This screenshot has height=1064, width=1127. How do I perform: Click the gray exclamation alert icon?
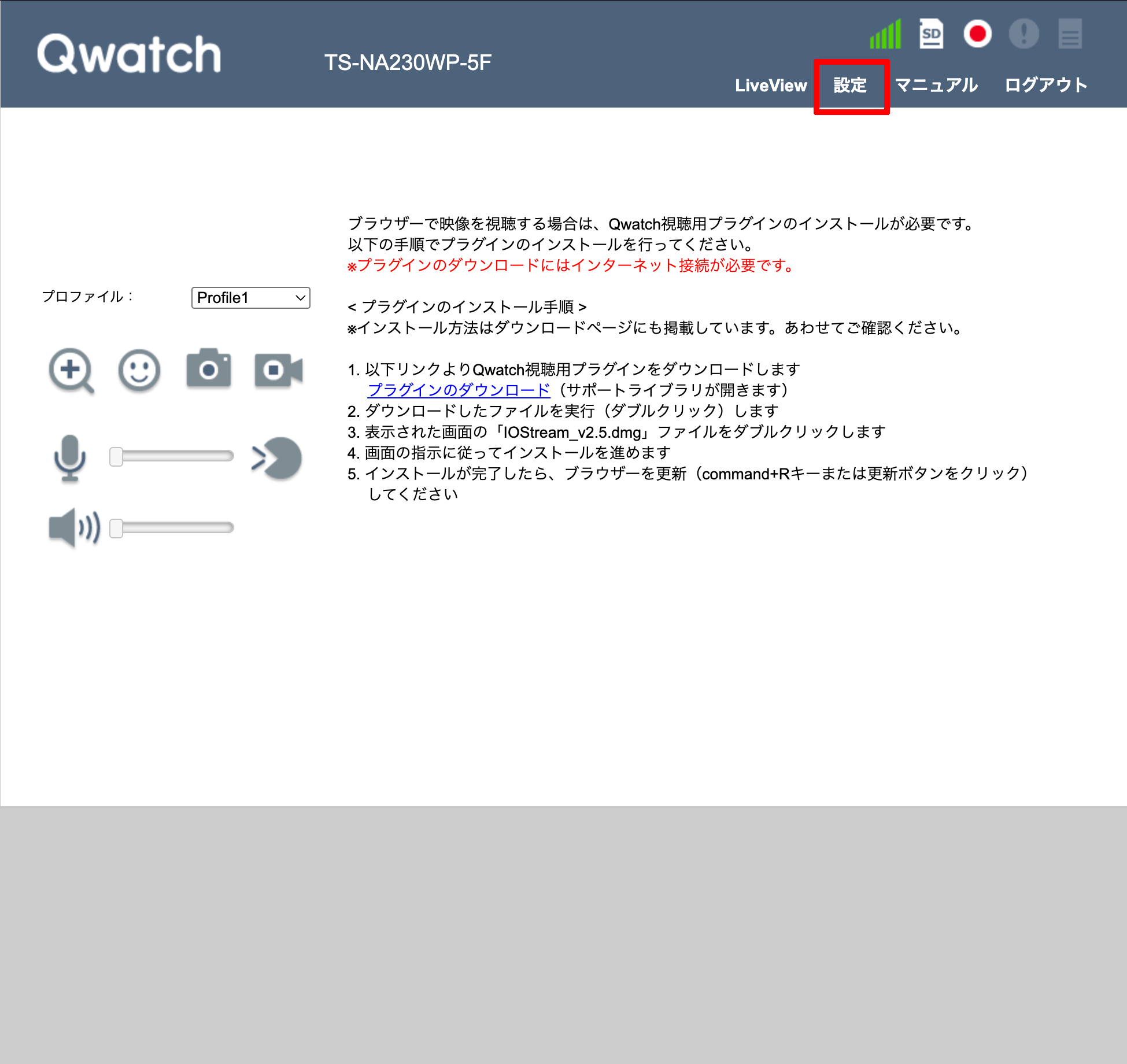coord(1023,34)
